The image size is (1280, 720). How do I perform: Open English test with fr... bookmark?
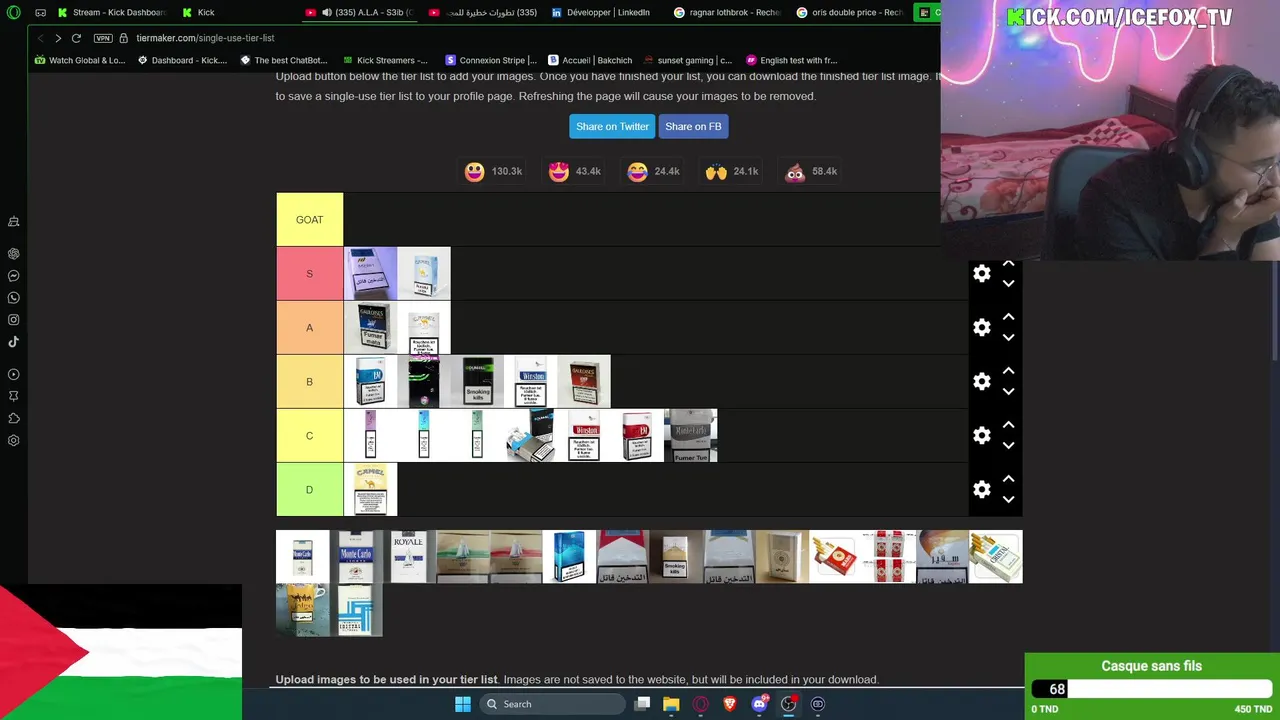coord(791,60)
